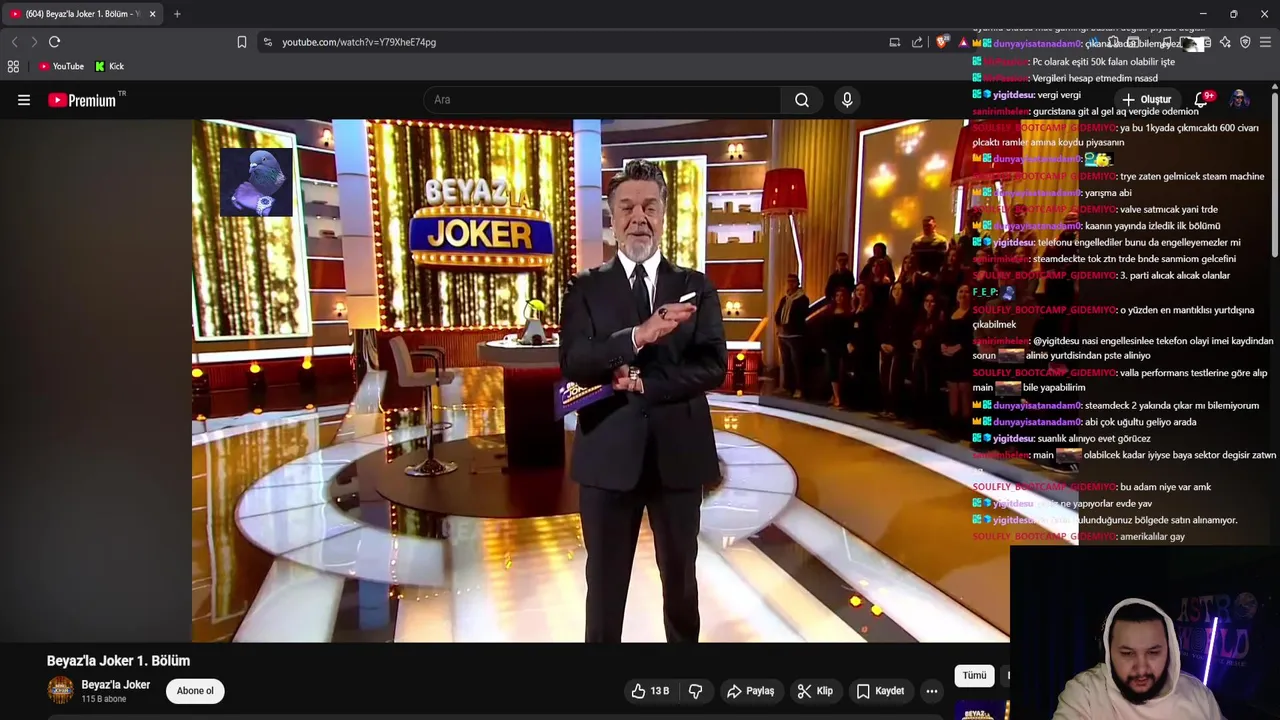
Task: Dislike the video
Action: coord(696,691)
